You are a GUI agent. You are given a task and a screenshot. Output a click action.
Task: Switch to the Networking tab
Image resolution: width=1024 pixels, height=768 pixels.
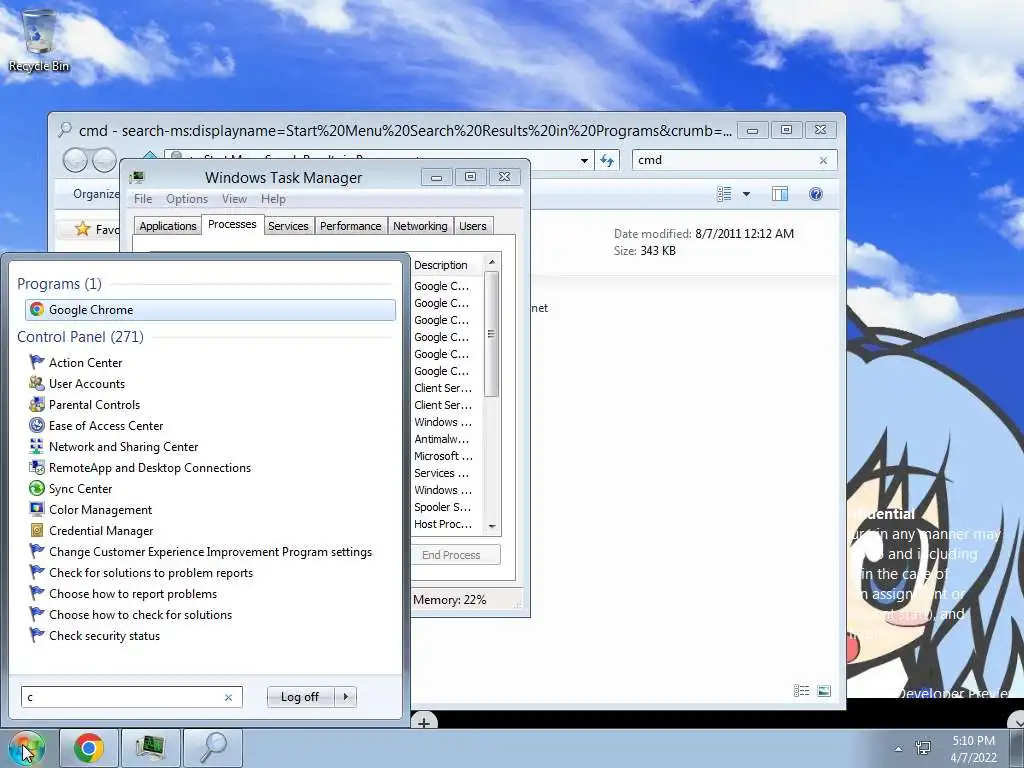[x=420, y=226]
